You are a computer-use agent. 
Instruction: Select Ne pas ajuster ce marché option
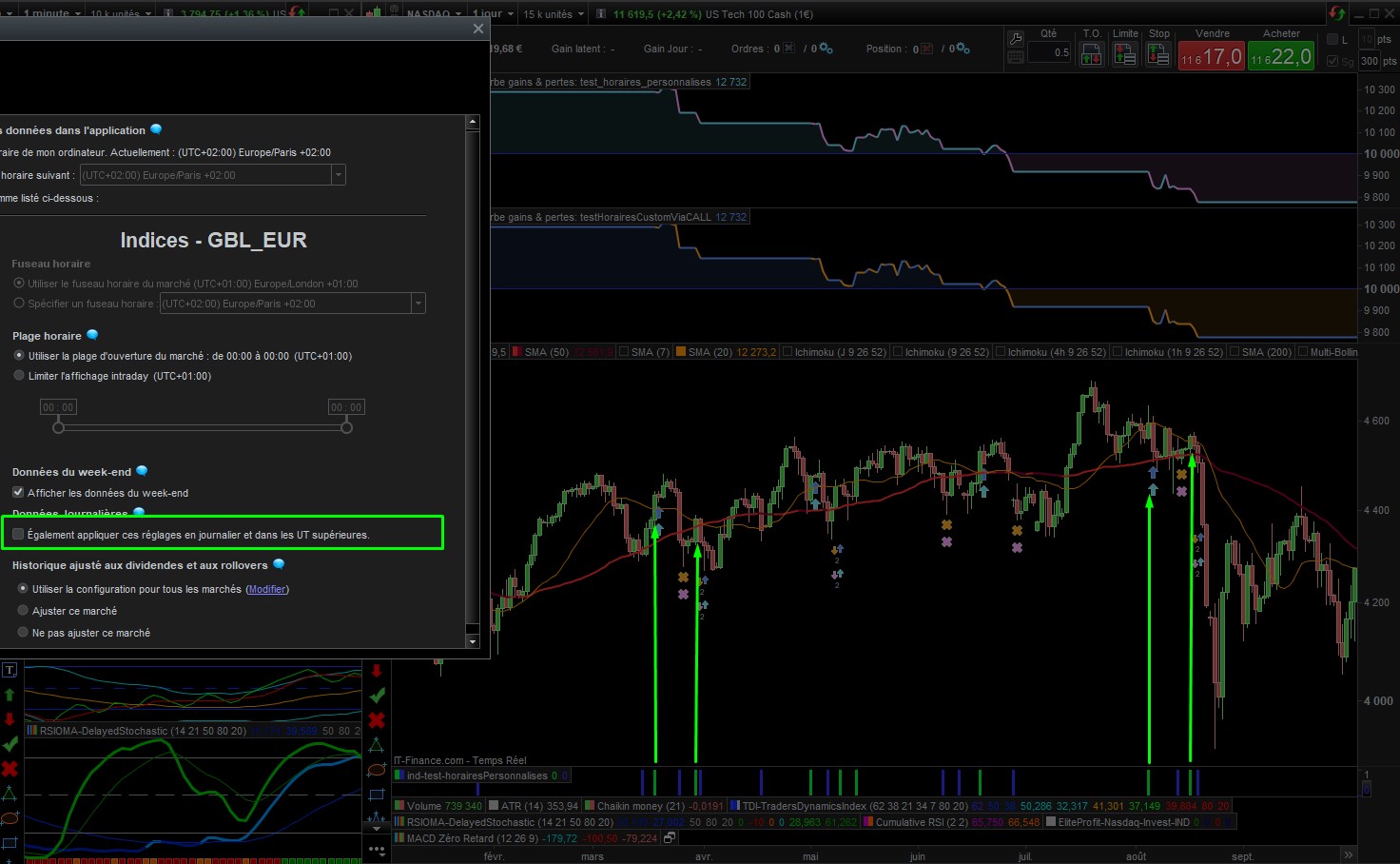click(23, 633)
